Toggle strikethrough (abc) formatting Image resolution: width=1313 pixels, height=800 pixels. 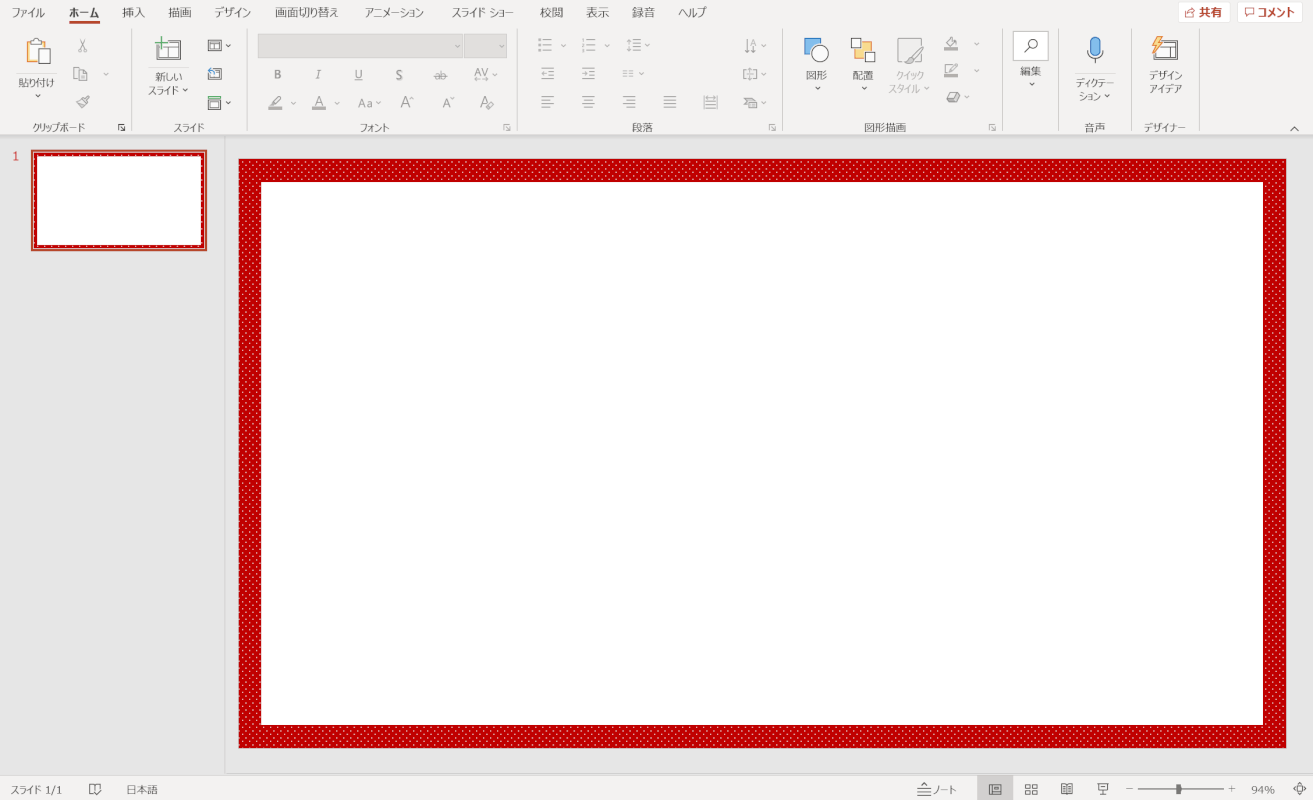pos(440,75)
